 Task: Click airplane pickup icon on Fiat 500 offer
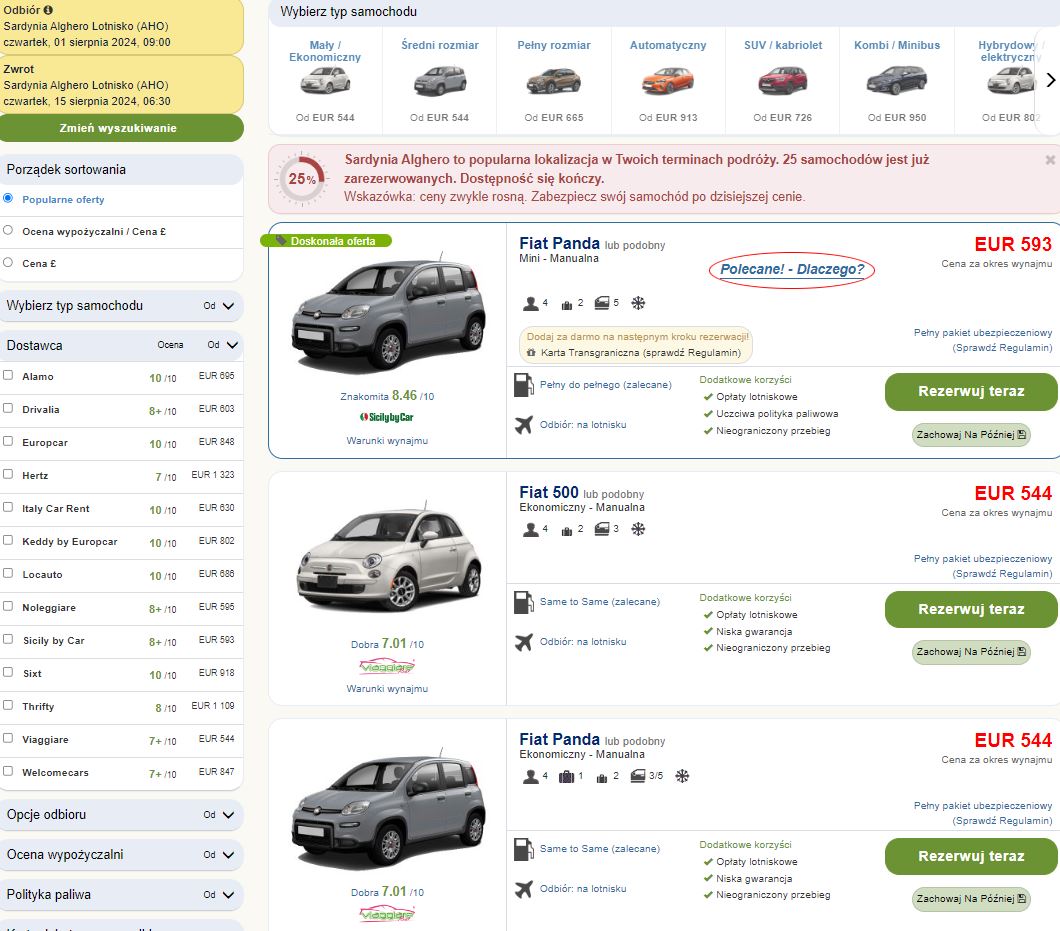tap(523, 642)
